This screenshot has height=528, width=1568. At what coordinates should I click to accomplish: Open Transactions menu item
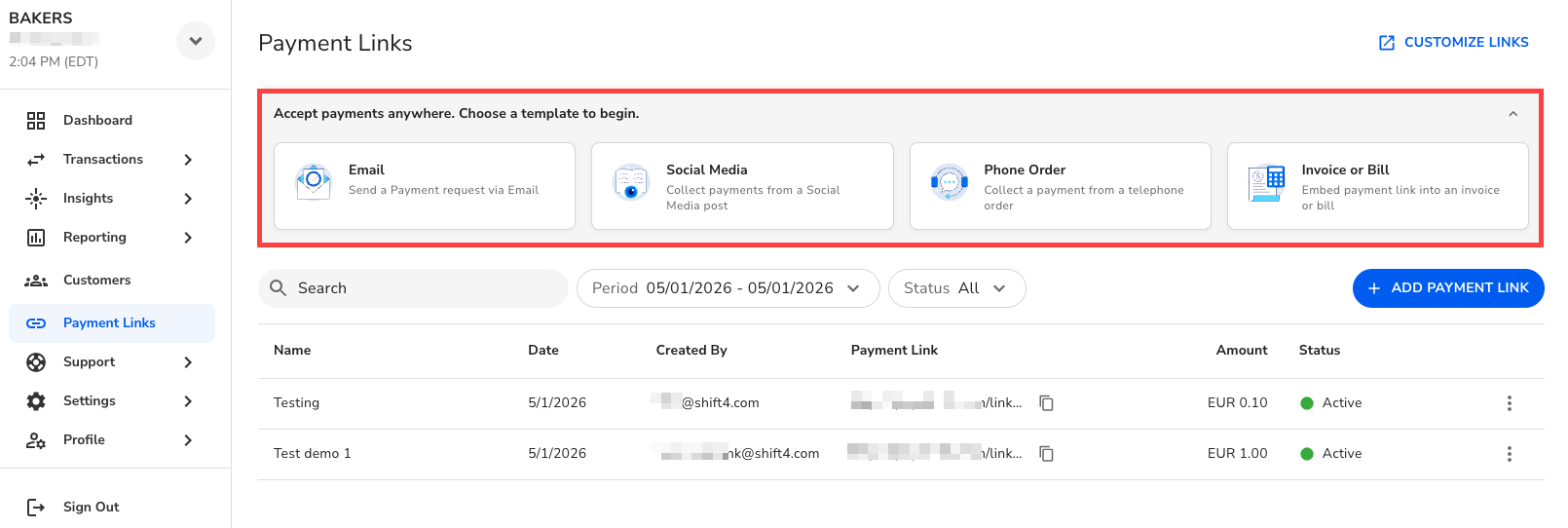click(x=112, y=160)
